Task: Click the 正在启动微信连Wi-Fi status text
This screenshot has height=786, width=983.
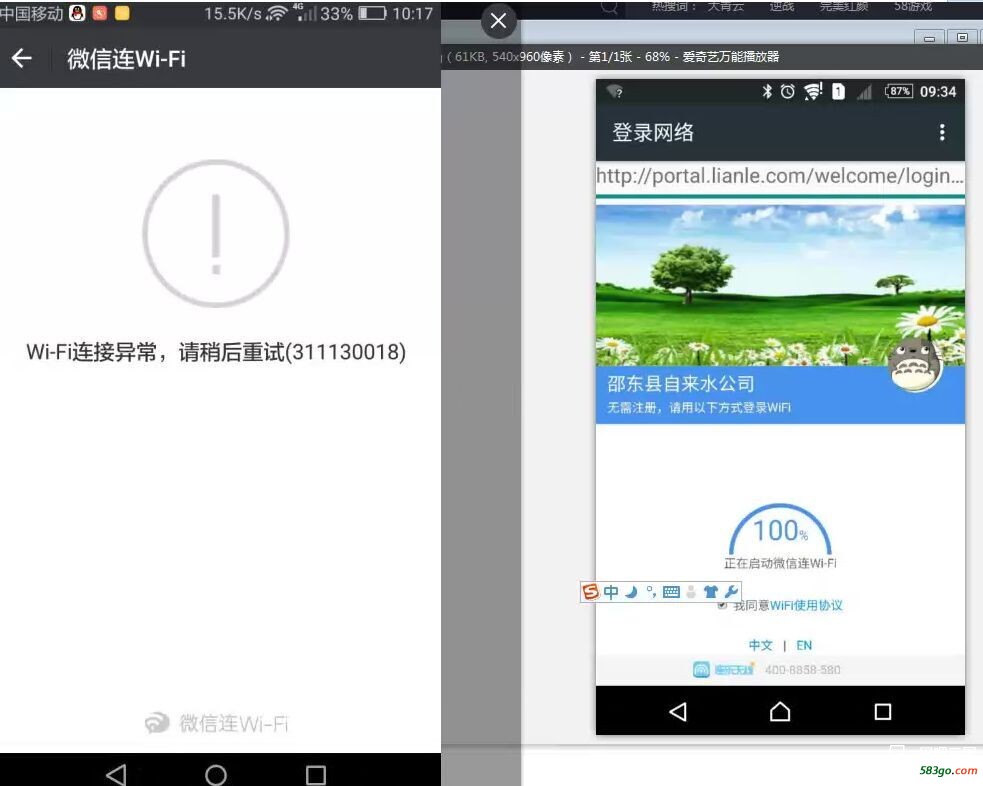Action: pos(780,563)
